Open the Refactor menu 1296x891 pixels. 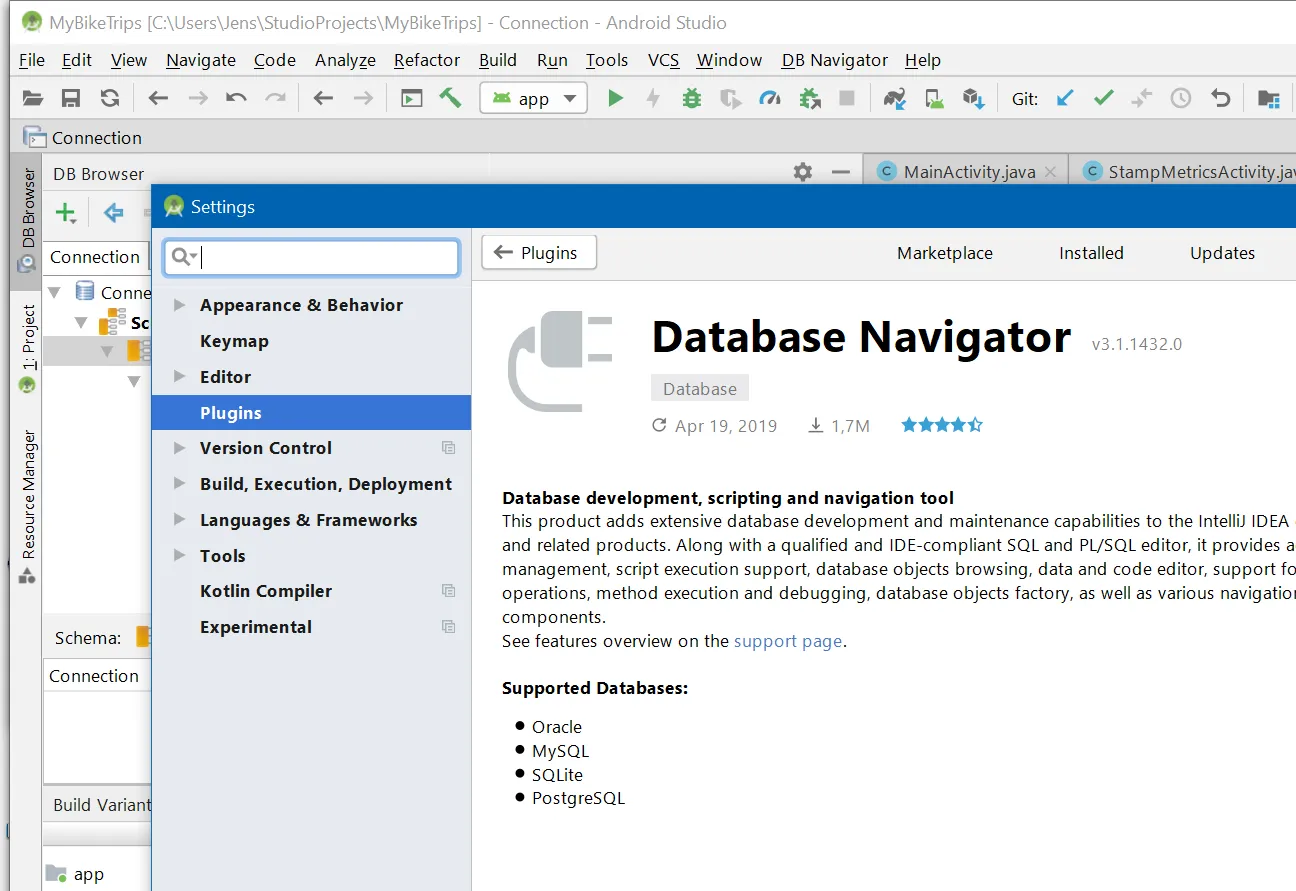click(x=427, y=60)
